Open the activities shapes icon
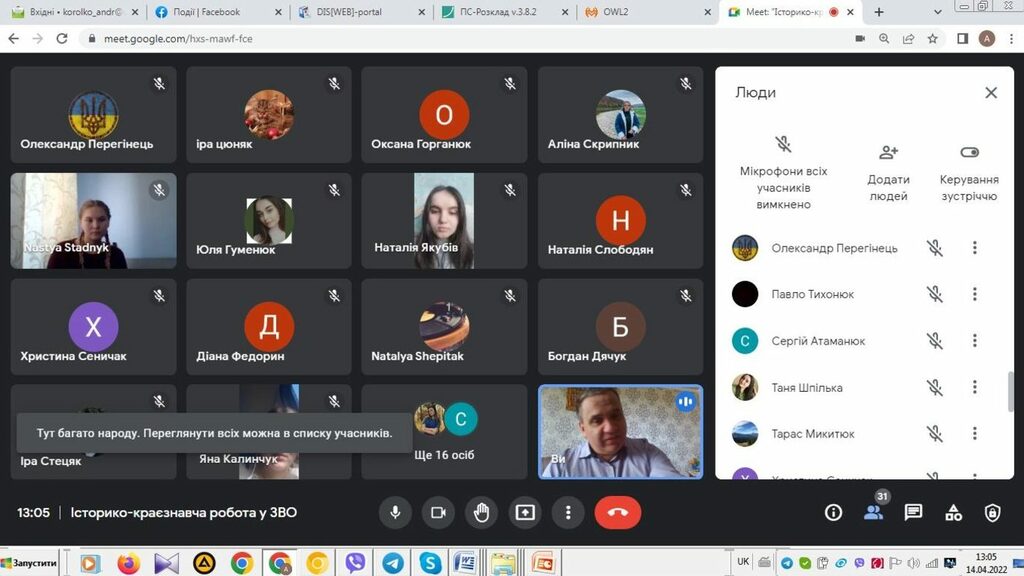1024x576 pixels. [953, 512]
